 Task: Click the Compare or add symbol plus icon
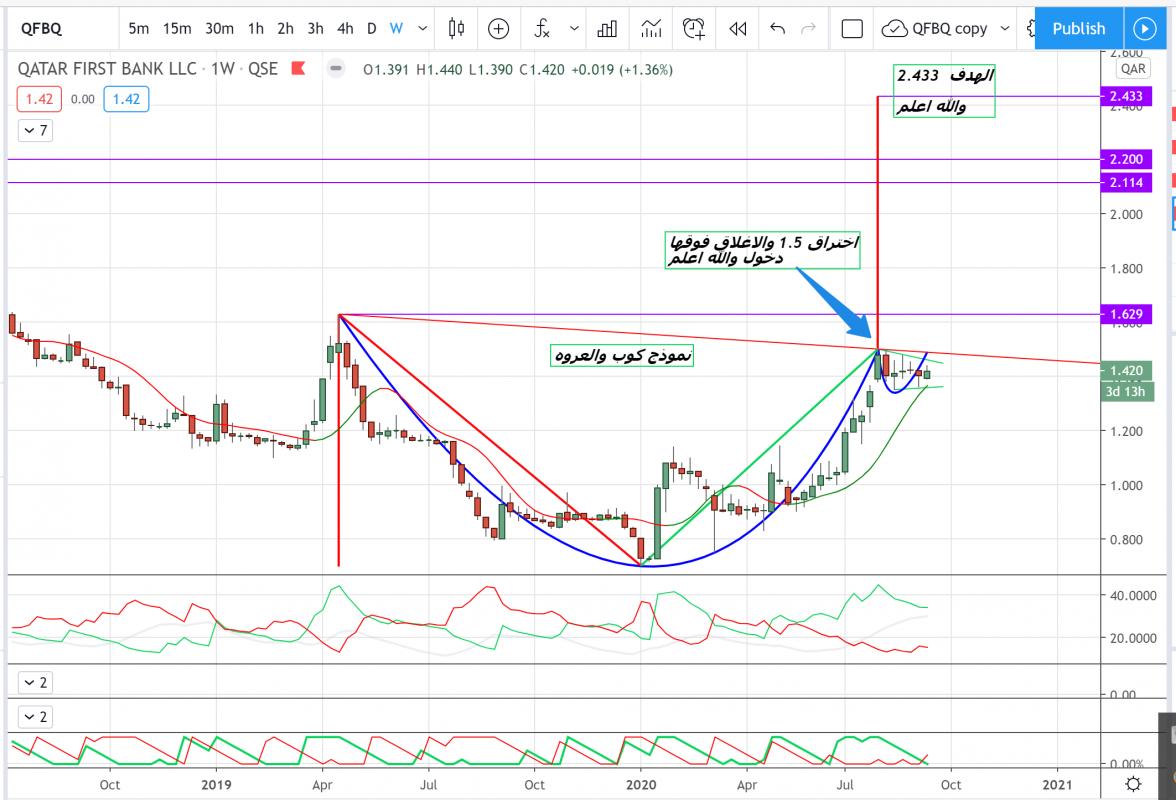pyautogui.click(x=499, y=28)
